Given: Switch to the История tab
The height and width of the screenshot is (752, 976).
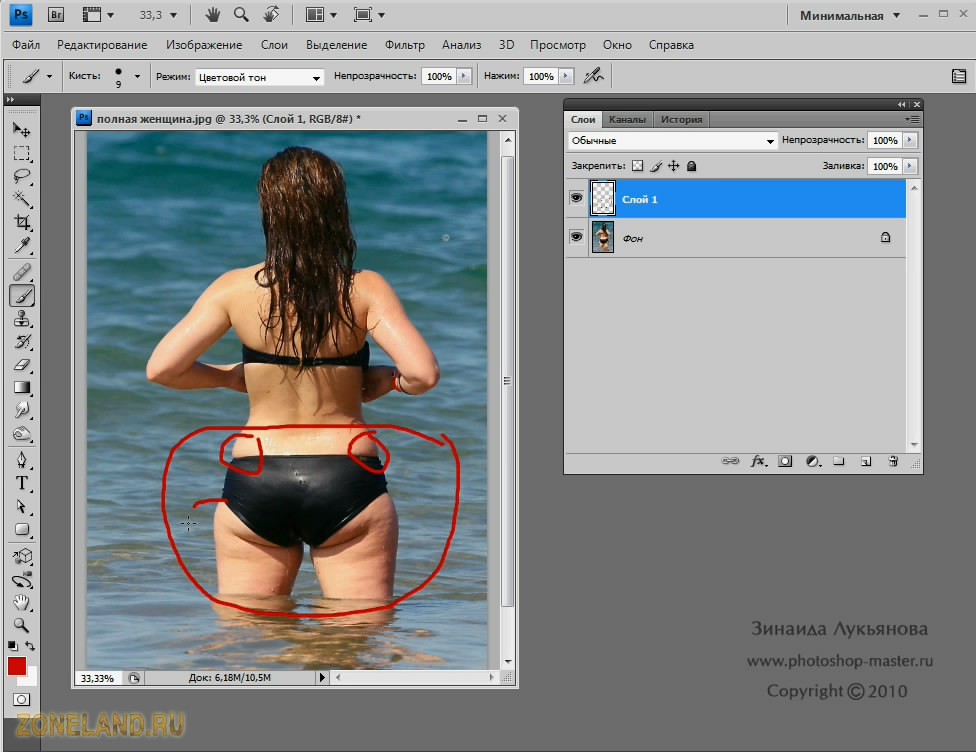Looking at the screenshot, I should coord(681,119).
